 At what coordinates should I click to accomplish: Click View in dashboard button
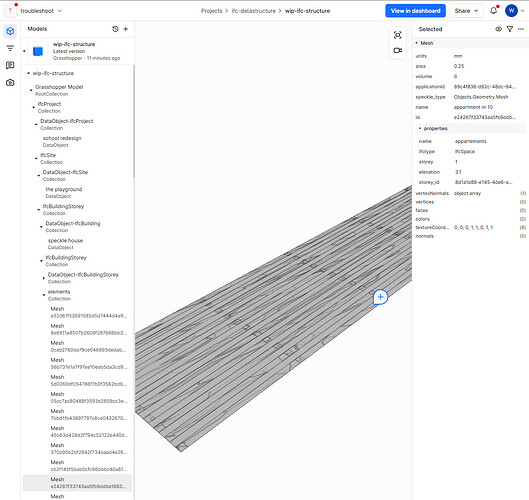click(415, 11)
